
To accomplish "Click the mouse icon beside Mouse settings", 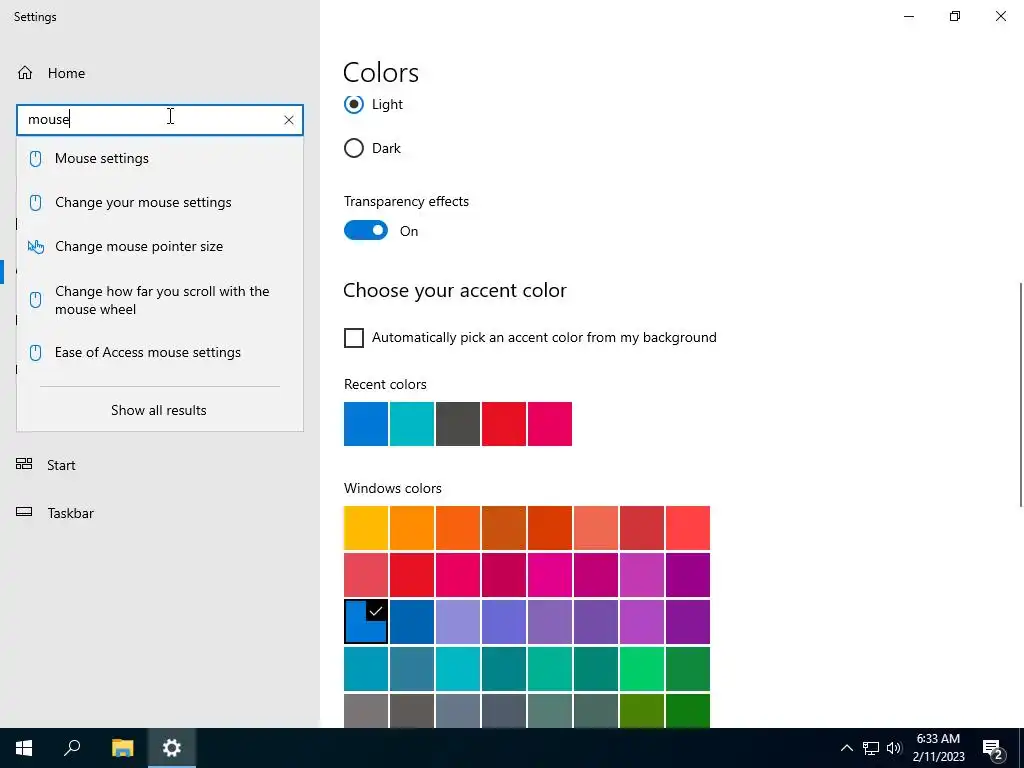I will point(35,158).
